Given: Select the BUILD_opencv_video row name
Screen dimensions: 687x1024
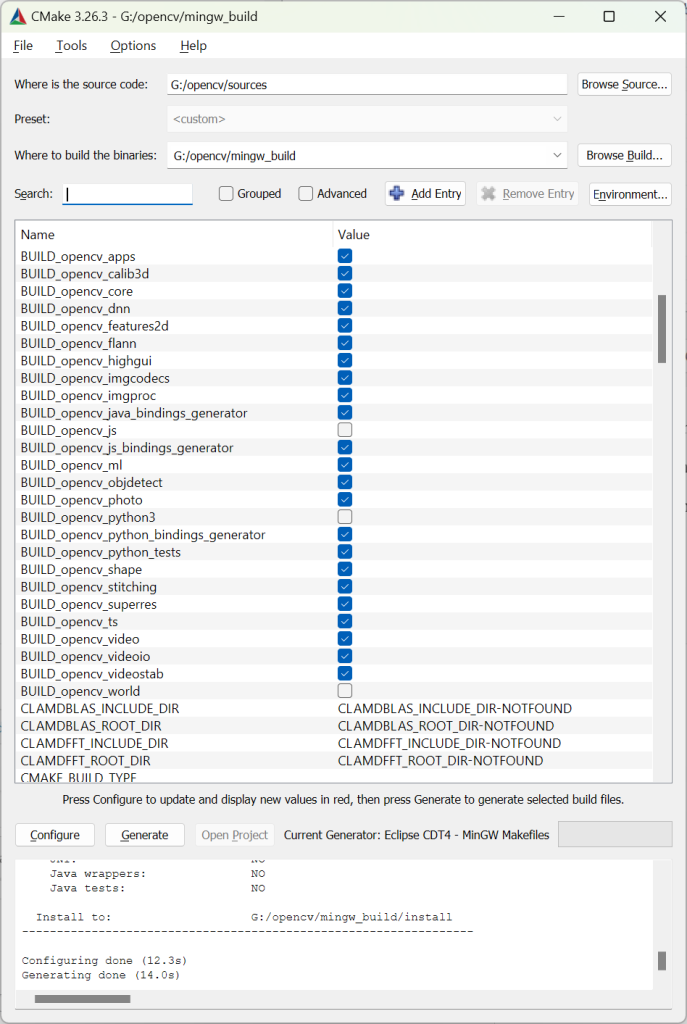Looking at the screenshot, I should tap(80, 639).
